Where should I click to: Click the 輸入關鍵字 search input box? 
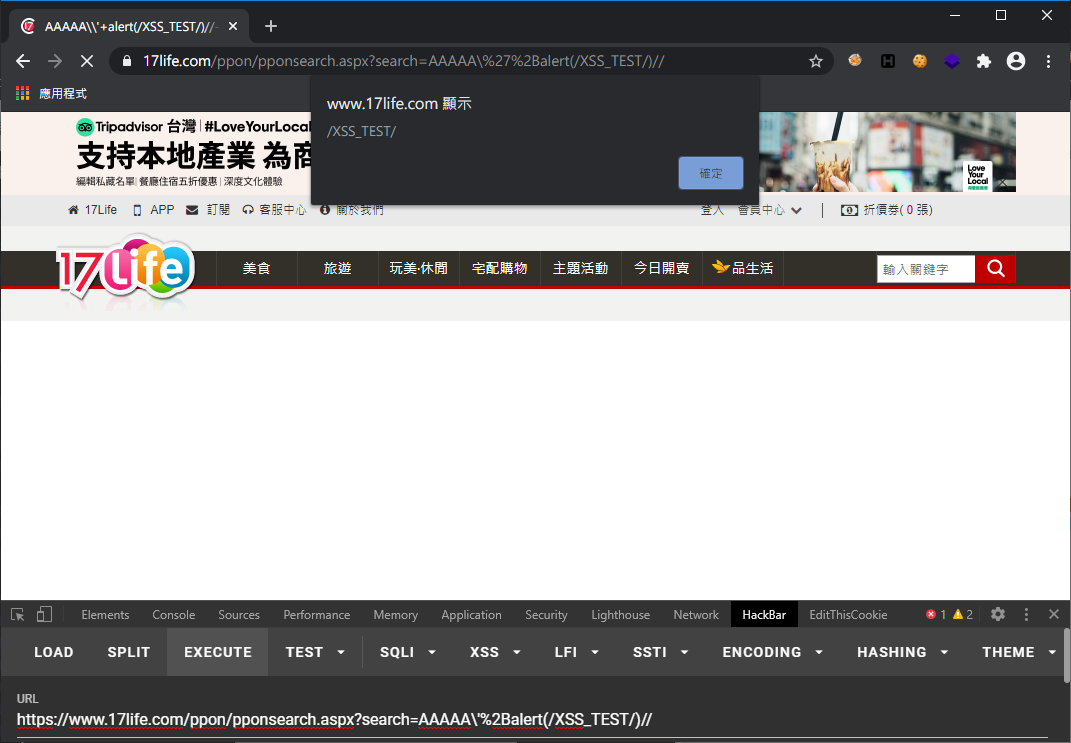click(x=926, y=269)
